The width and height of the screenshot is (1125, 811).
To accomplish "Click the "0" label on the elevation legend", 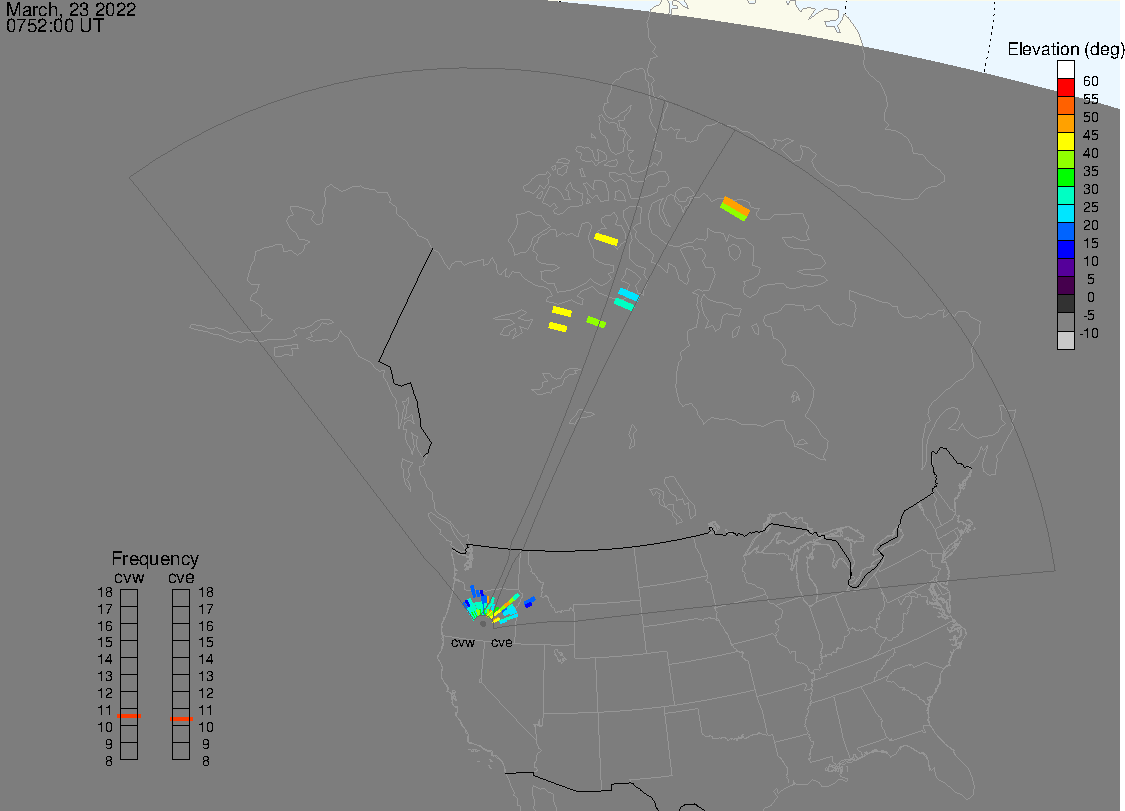I will coord(1091,297).
